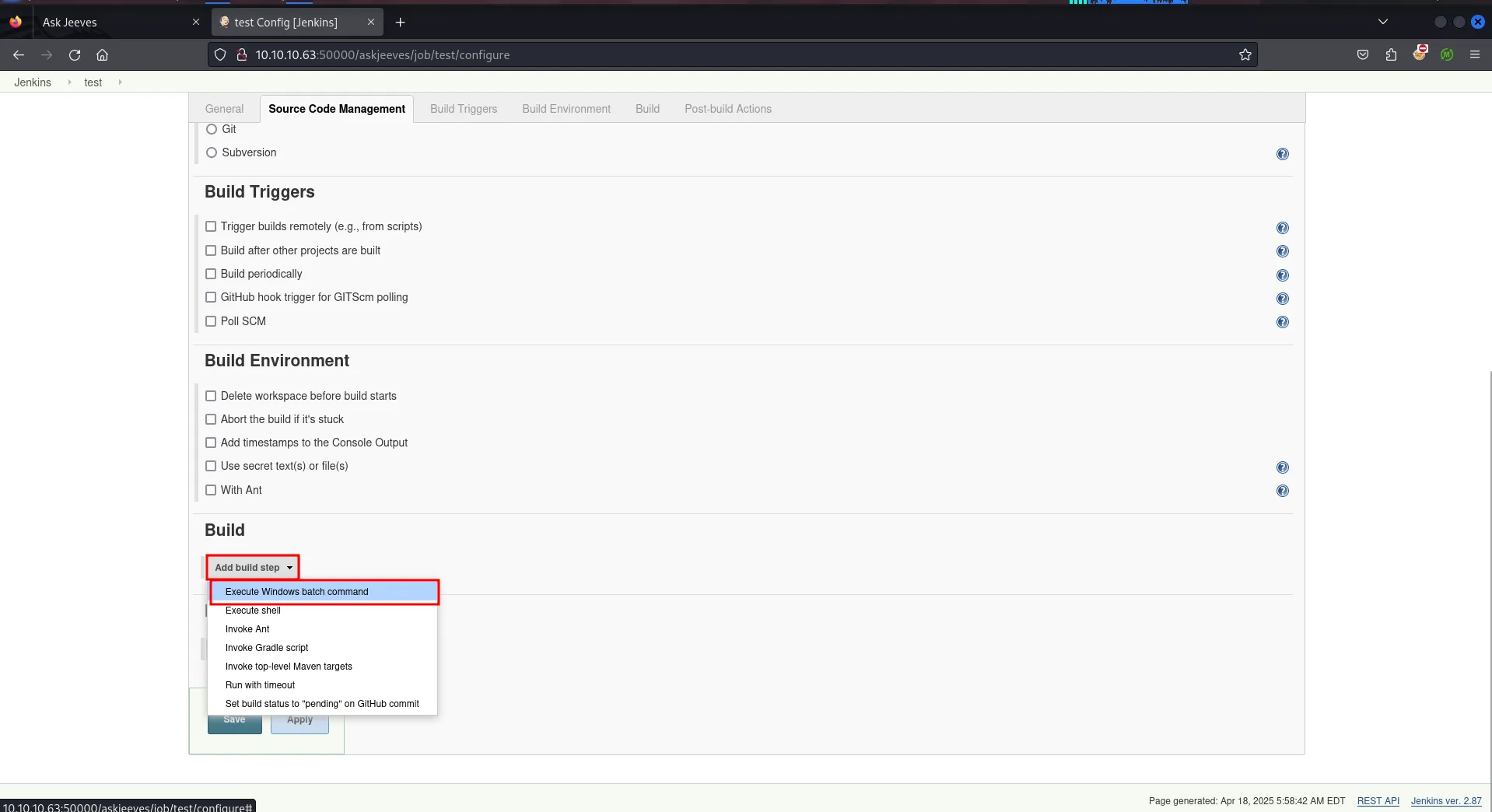Enable Delete workspace before build starts
This screenshot has width=1492, height=812.
click(x=211, y=396)
